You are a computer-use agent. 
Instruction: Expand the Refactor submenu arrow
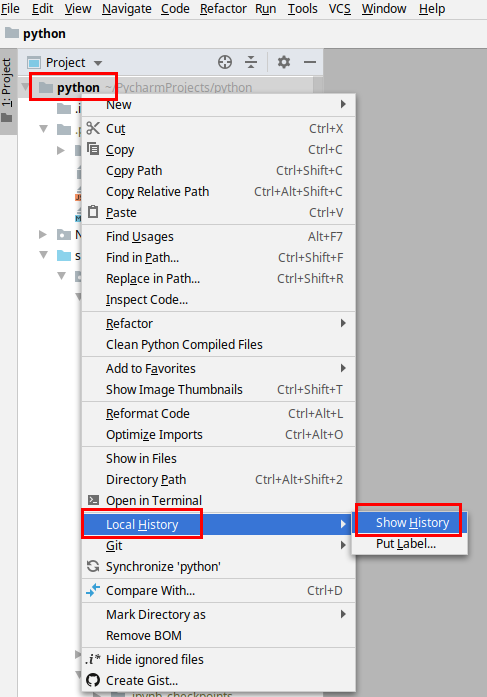(x=343, y=323)
